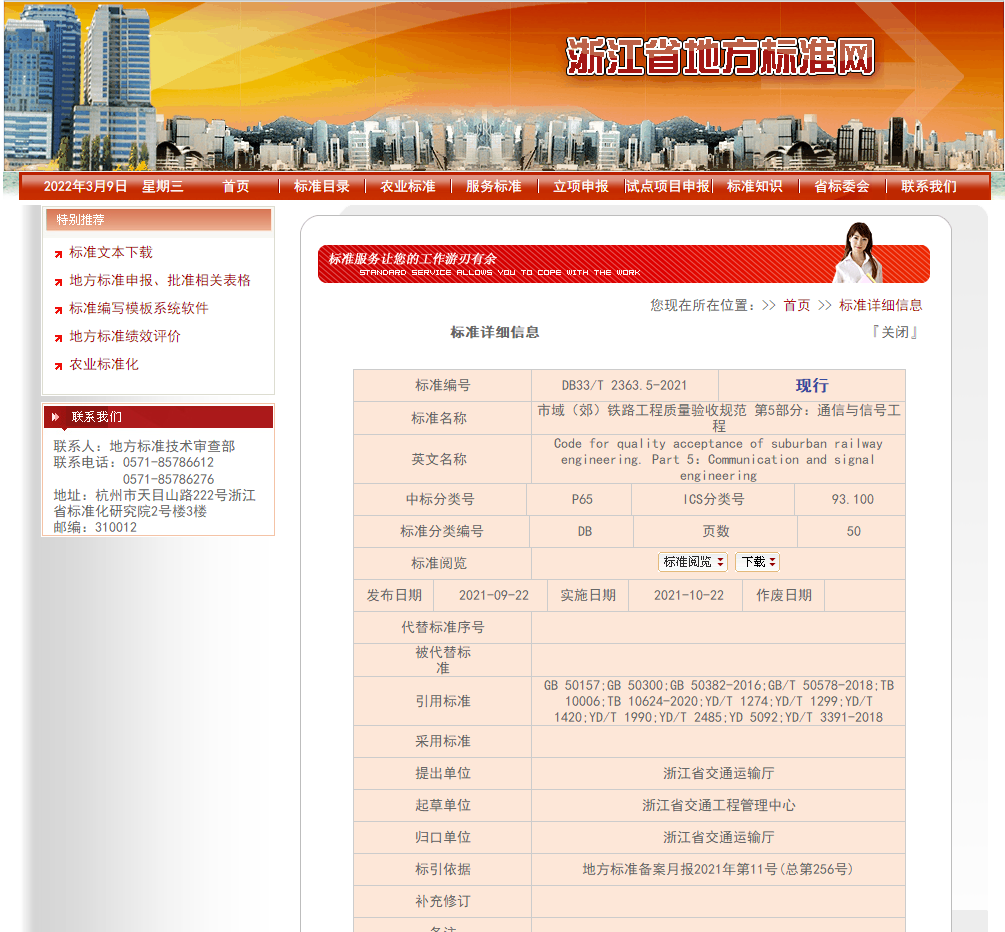Click the 『关闭』 close link
1005x932 pixels.
pyautogui.click(x=894, y=332)
